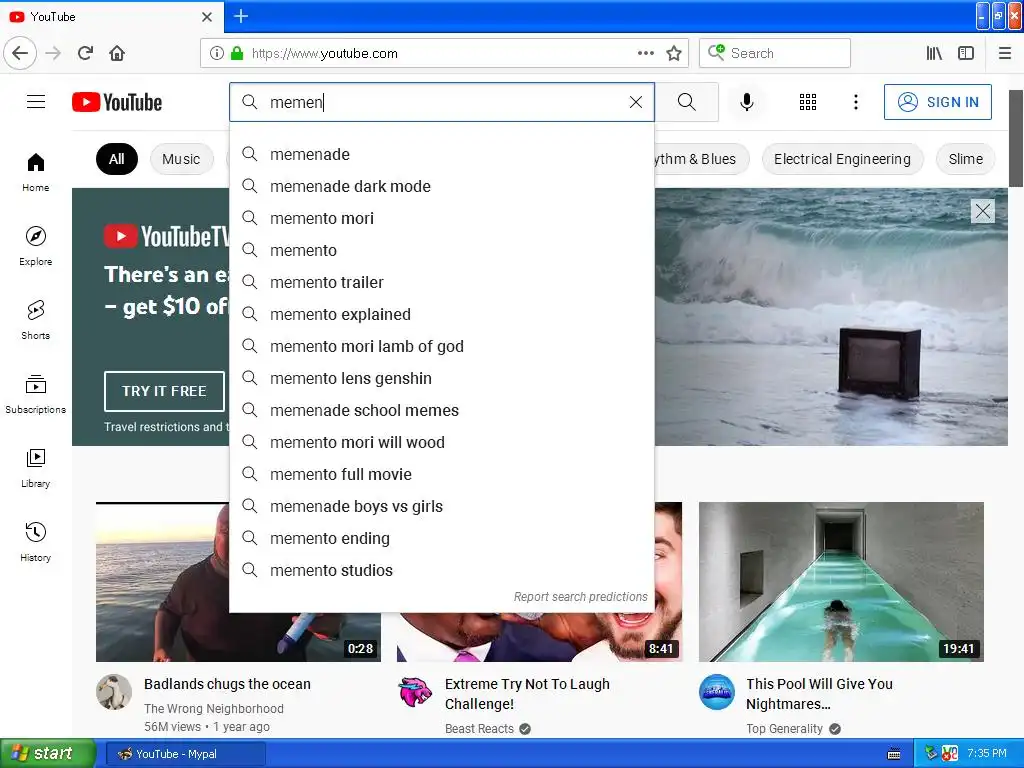Open the pool video thumbnail

(x=841, y=582)
